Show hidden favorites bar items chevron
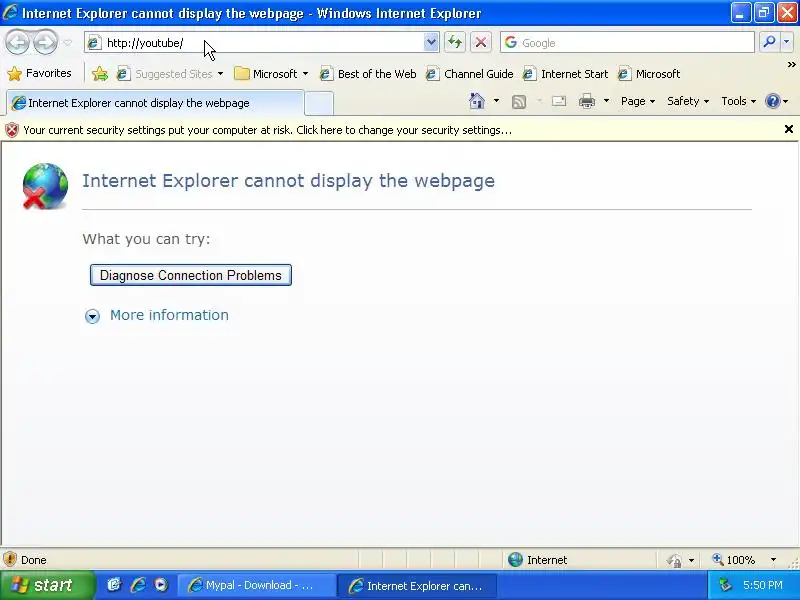 click(791, 65)
